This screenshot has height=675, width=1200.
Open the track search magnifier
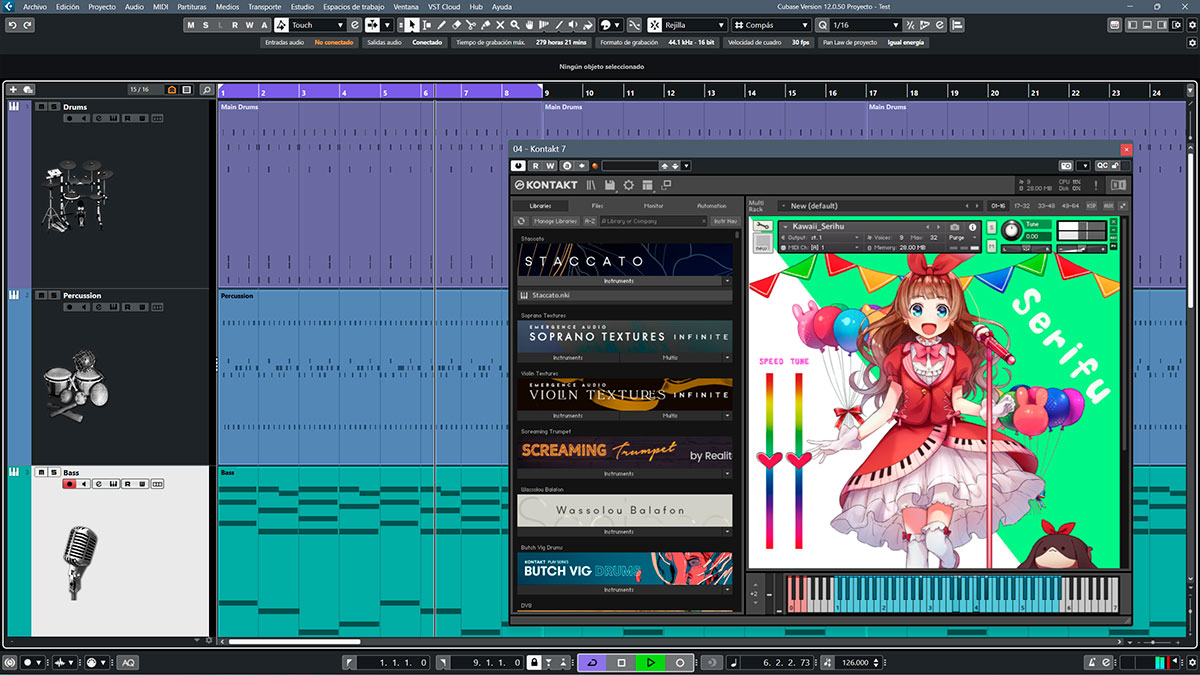click(x=206, y=90)
